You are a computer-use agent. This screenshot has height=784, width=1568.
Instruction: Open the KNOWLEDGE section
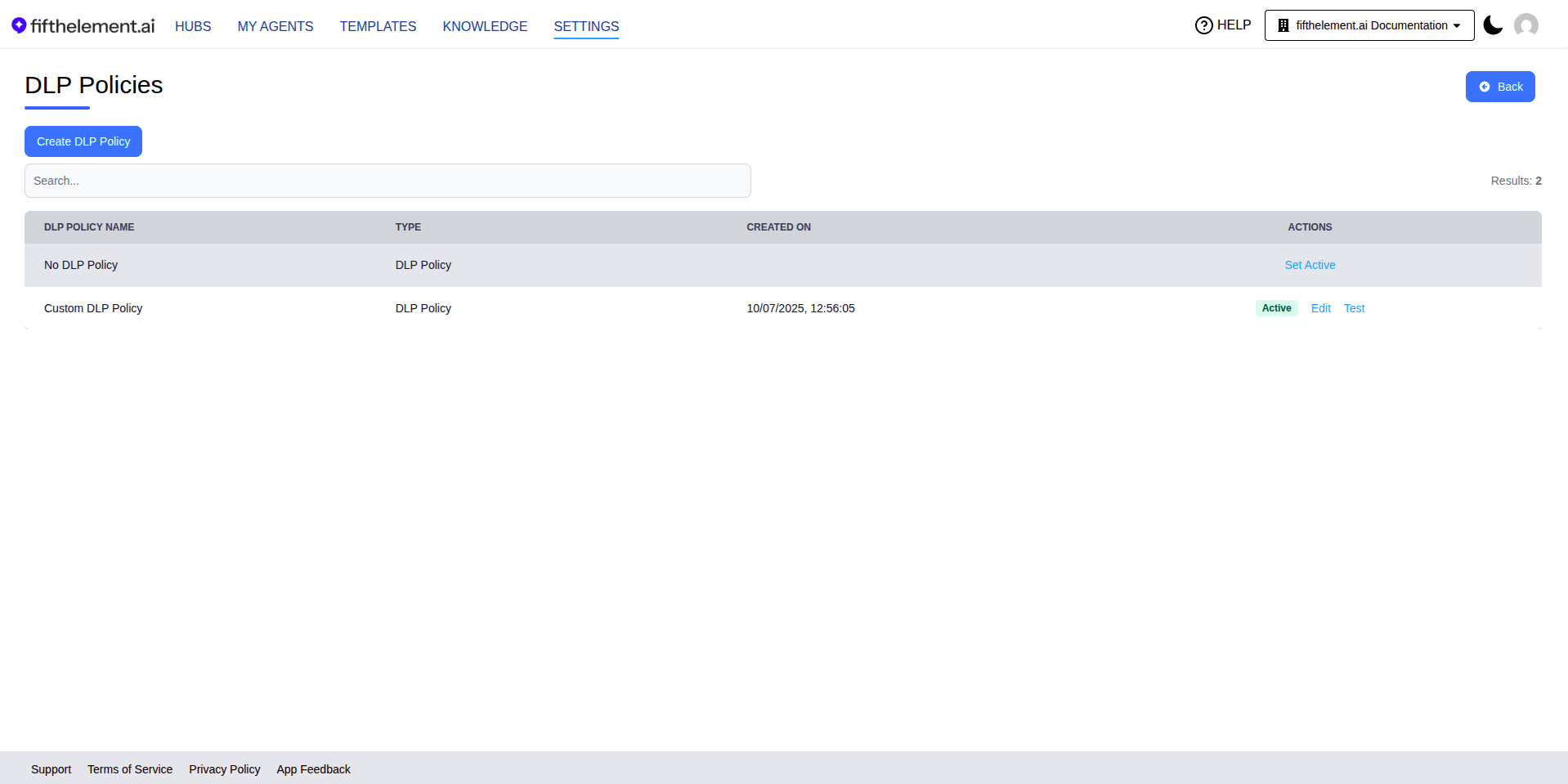pyautogui.click(x=485, y=26)
